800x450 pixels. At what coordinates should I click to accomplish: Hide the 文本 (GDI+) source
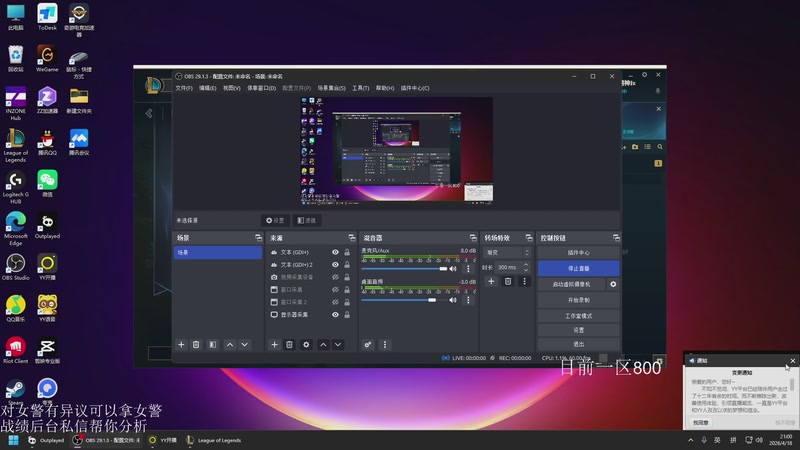pos(335,252)
